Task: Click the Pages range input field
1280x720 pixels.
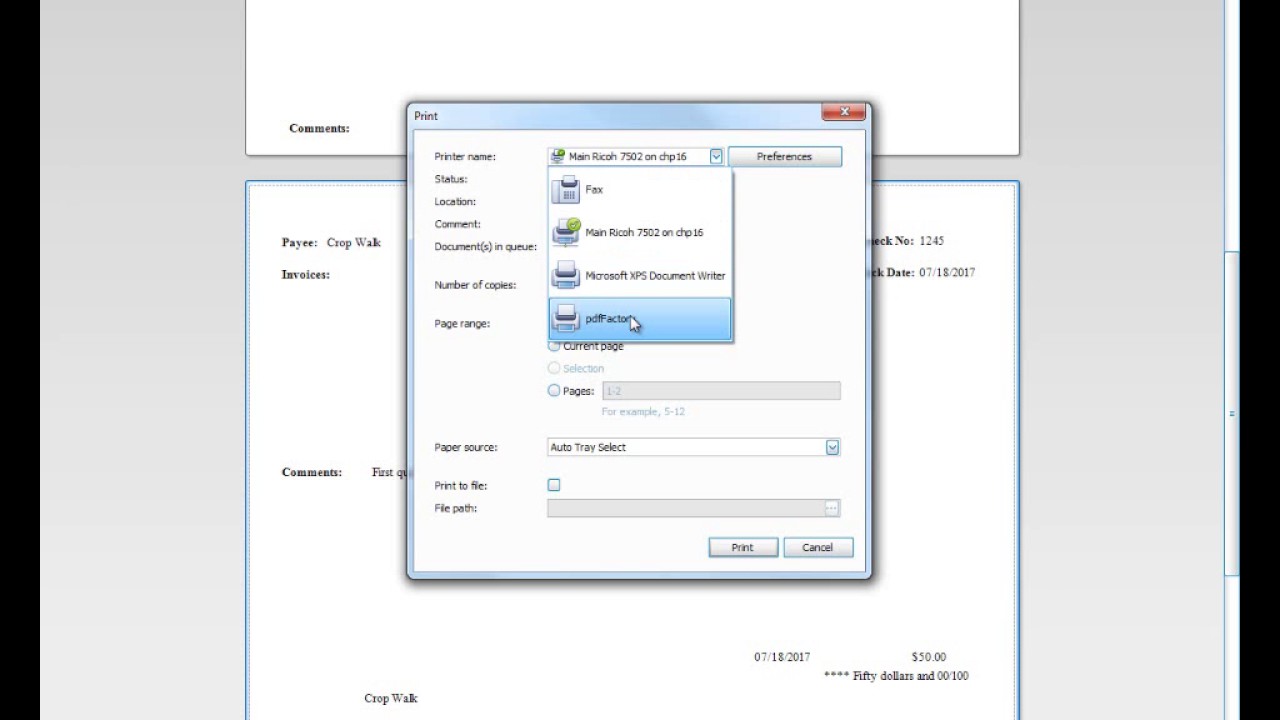Action: point(720,390)
